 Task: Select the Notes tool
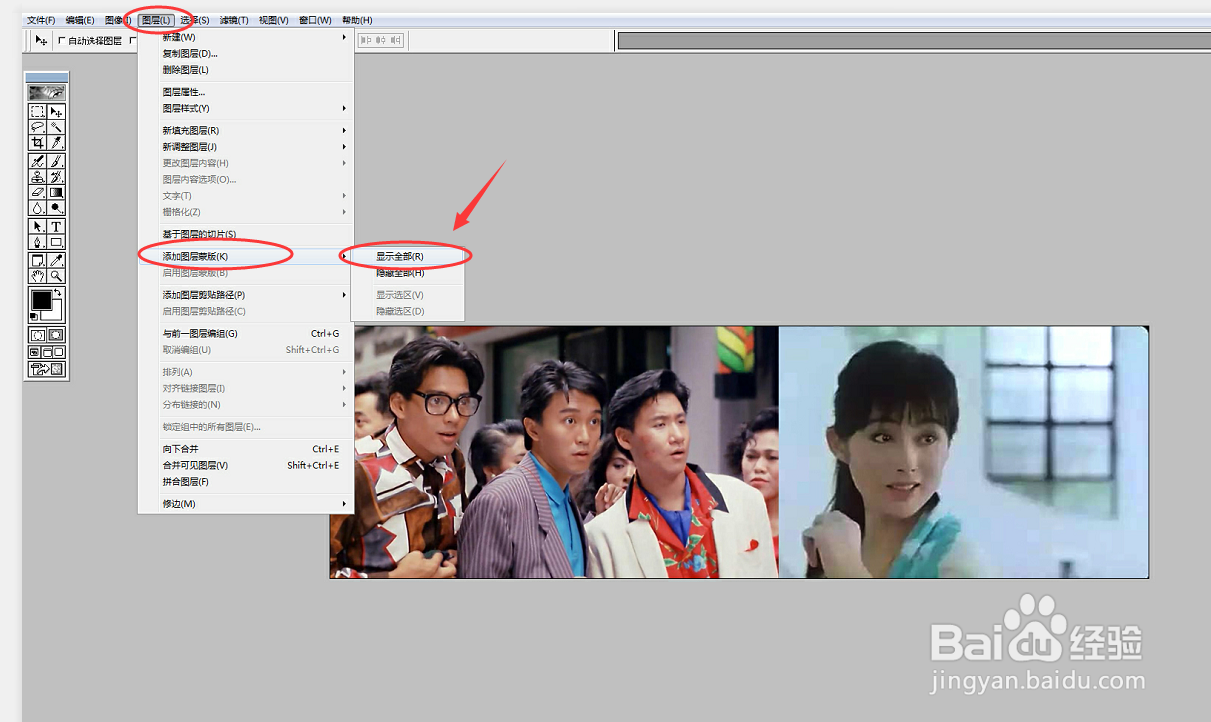tap(37, 261)
